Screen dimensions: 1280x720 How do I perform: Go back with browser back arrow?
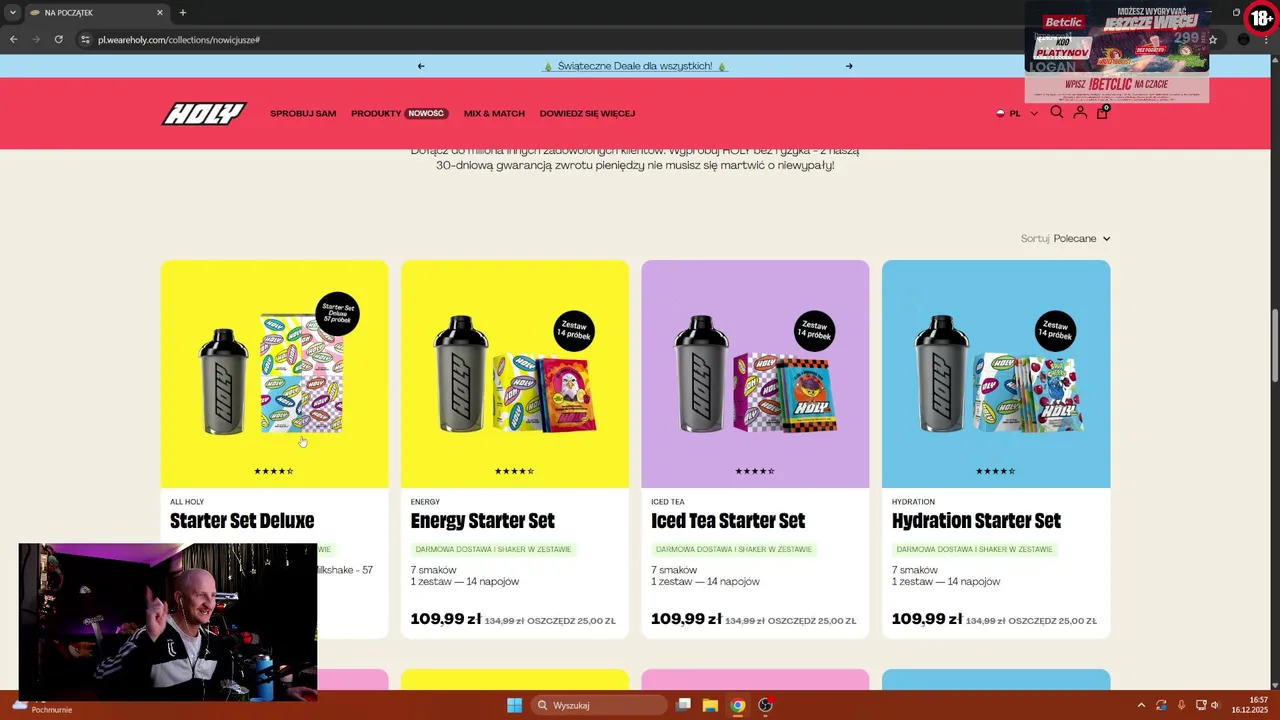[x=13, y=39]
